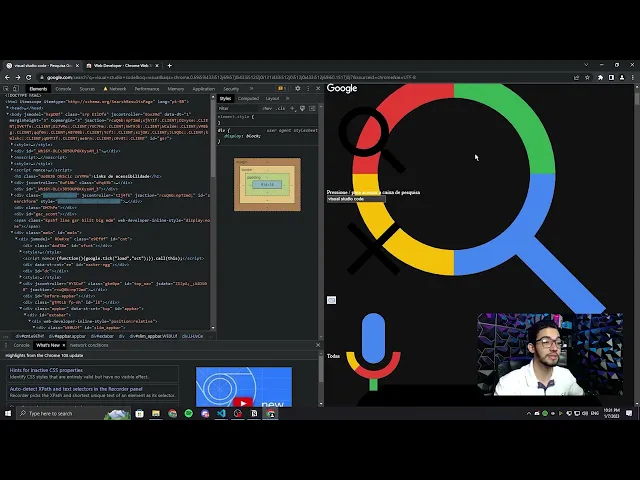Screen dimensions: 640x480
Task: Show more sidebar tabs after Layout
Action: pyautogui.click(x=287, y=98)
